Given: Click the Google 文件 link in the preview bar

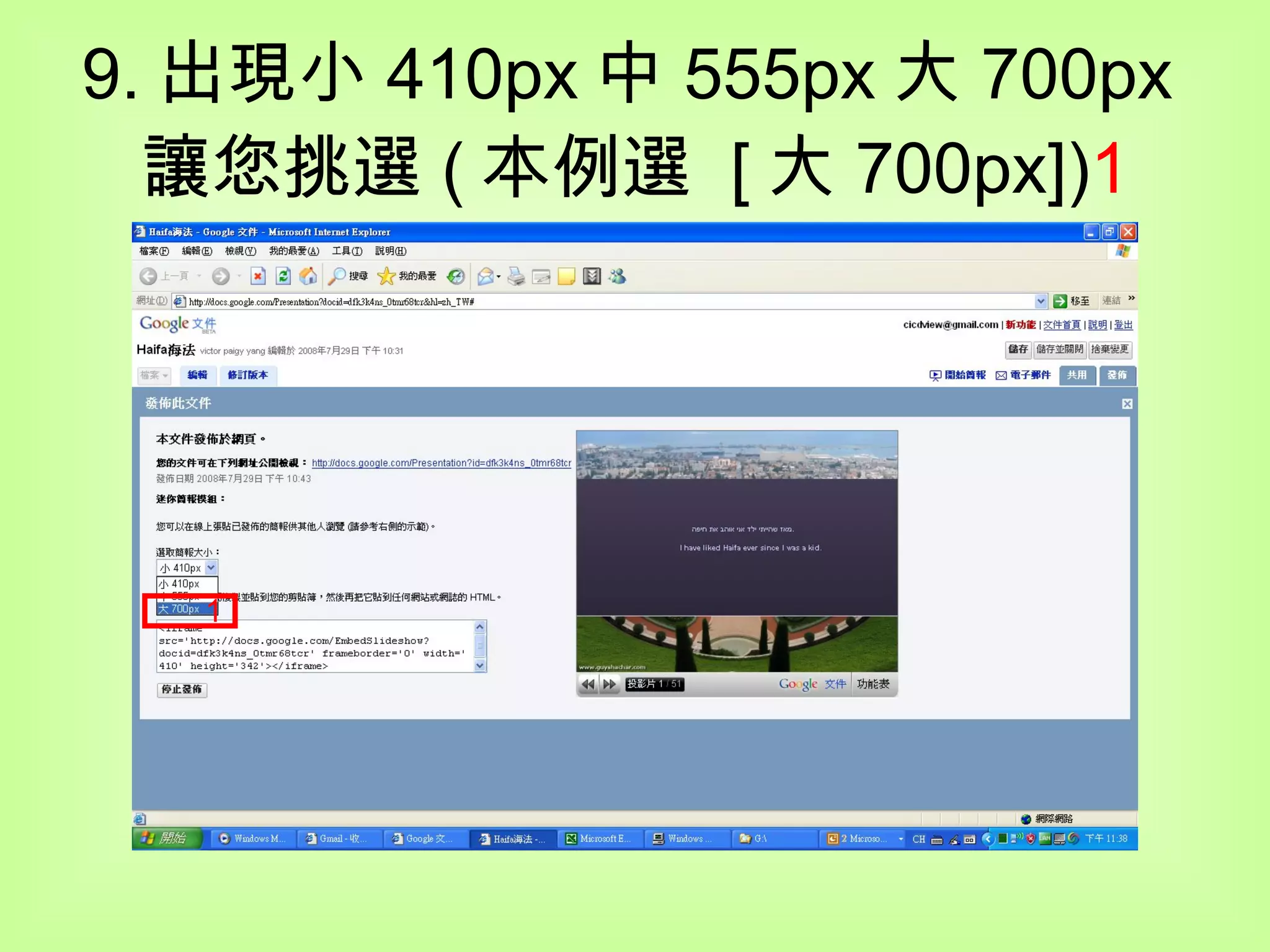Looking at the screenshot, I should click(812, 684).
